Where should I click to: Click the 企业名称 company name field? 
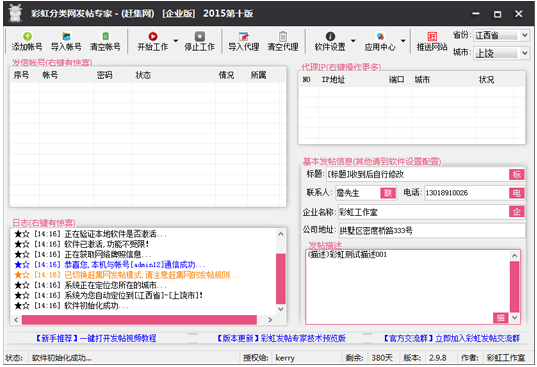[x=424, y=212]
